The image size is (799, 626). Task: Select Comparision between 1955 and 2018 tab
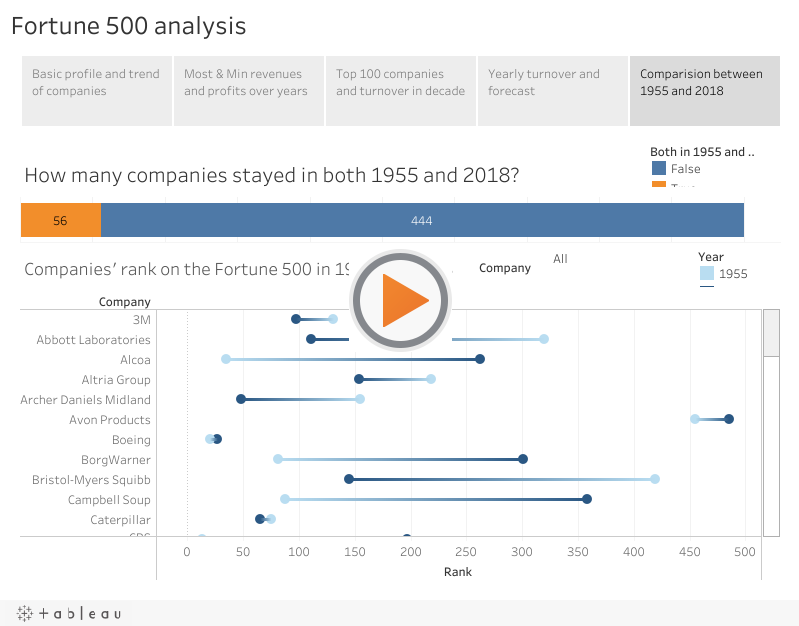coord(705,91)
